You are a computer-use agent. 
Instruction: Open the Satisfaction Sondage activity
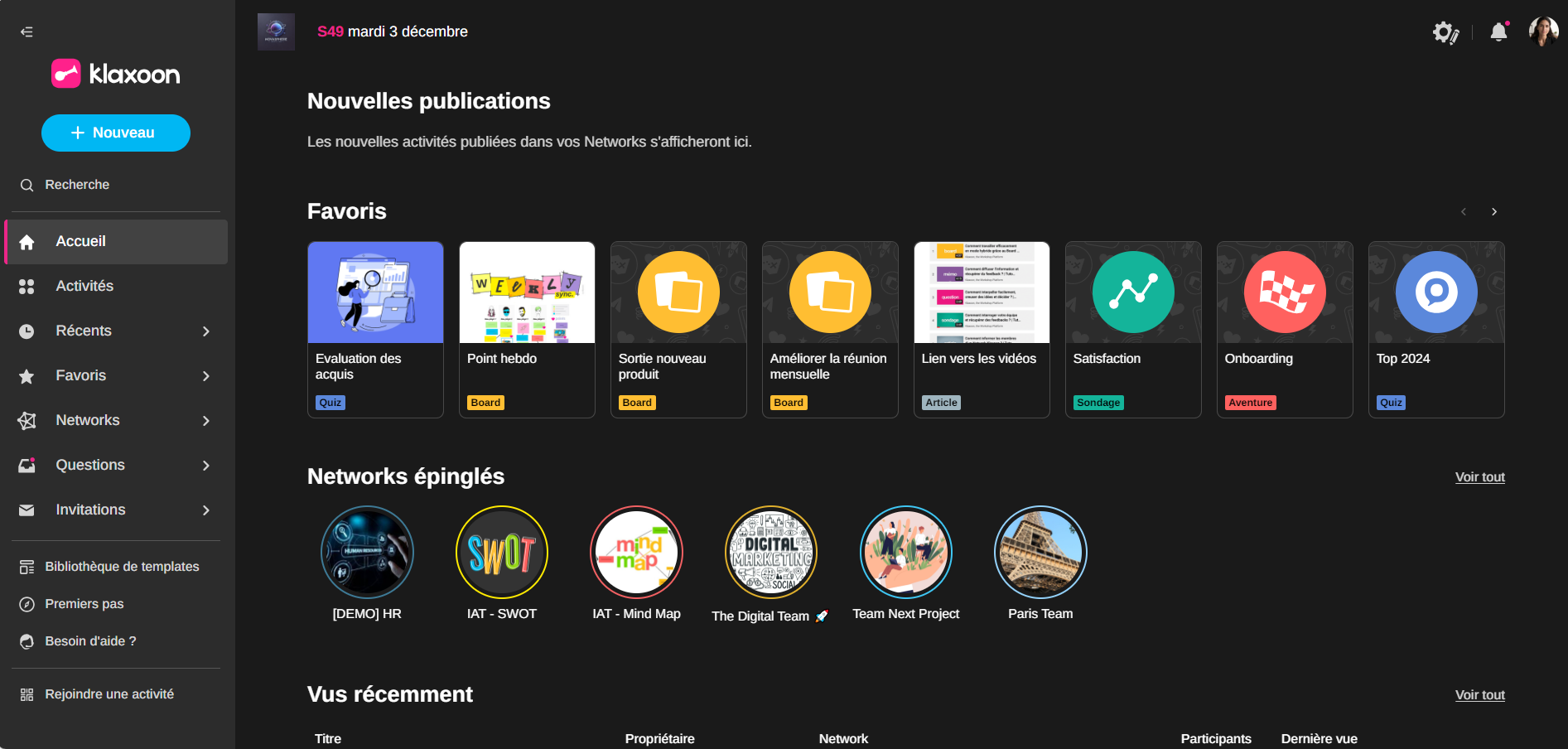[x=1132, y=329]
